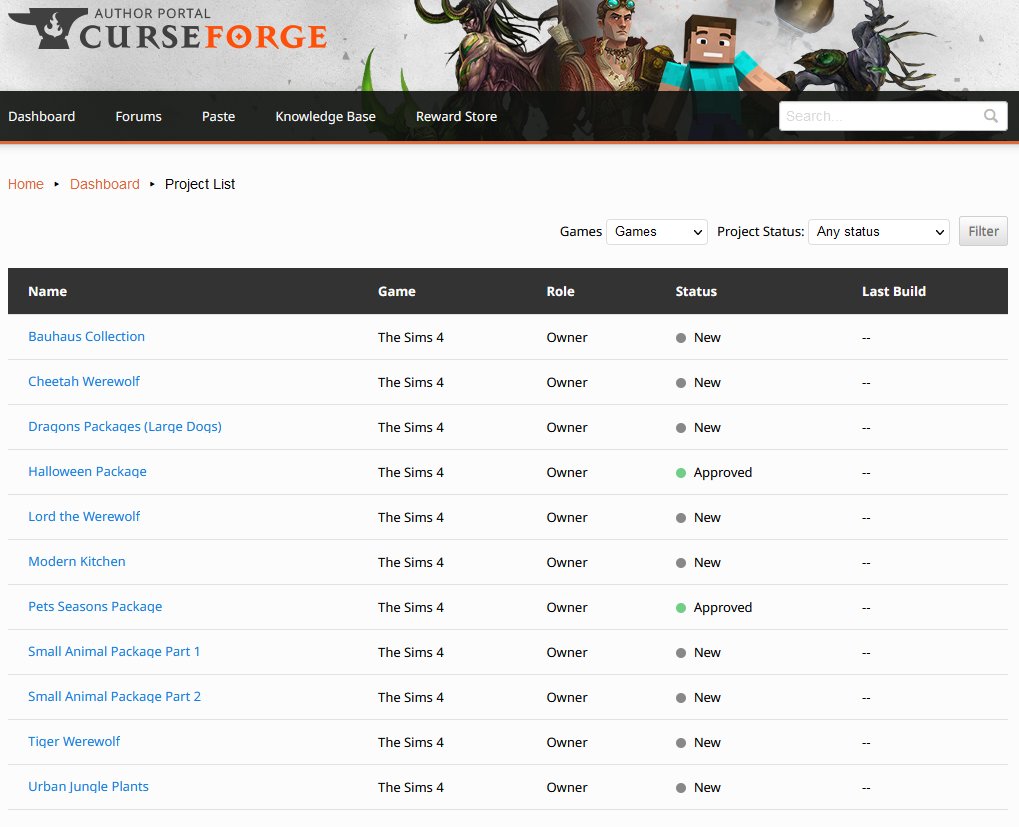Expand the Project Status dropdown

coord(879,231)
